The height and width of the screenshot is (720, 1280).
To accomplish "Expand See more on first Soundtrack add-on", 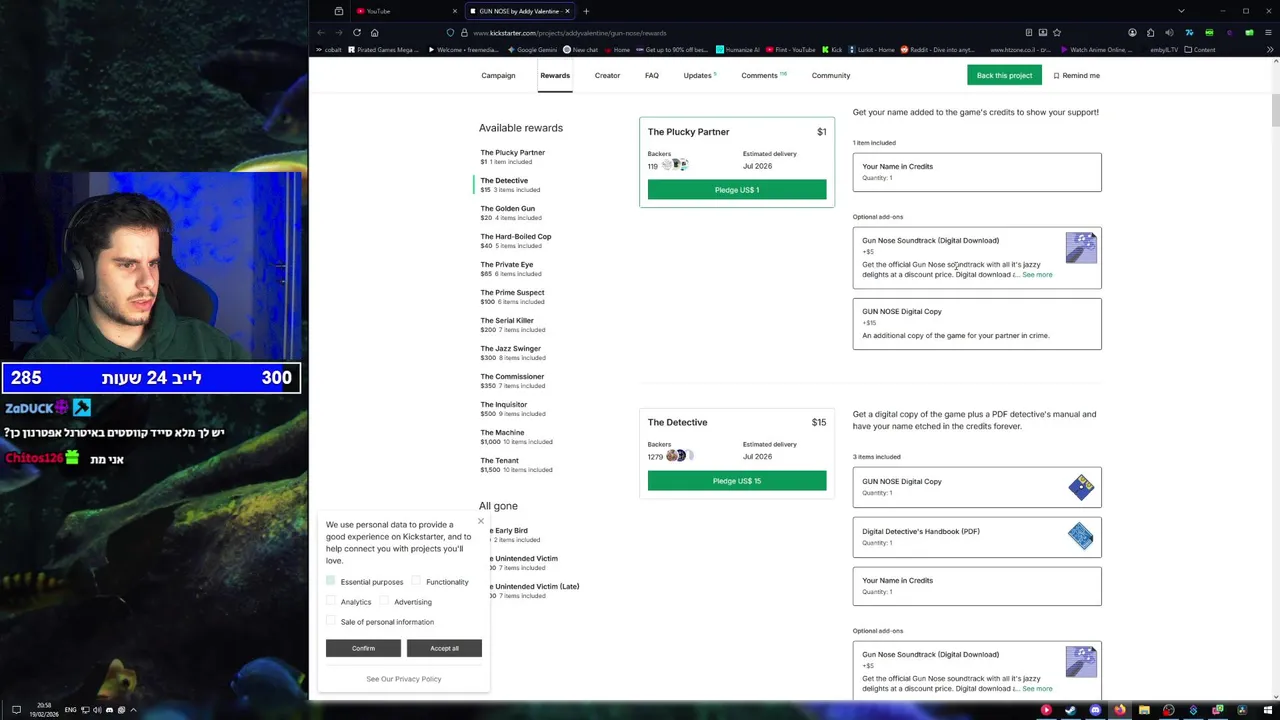I will click(1037, 275).
